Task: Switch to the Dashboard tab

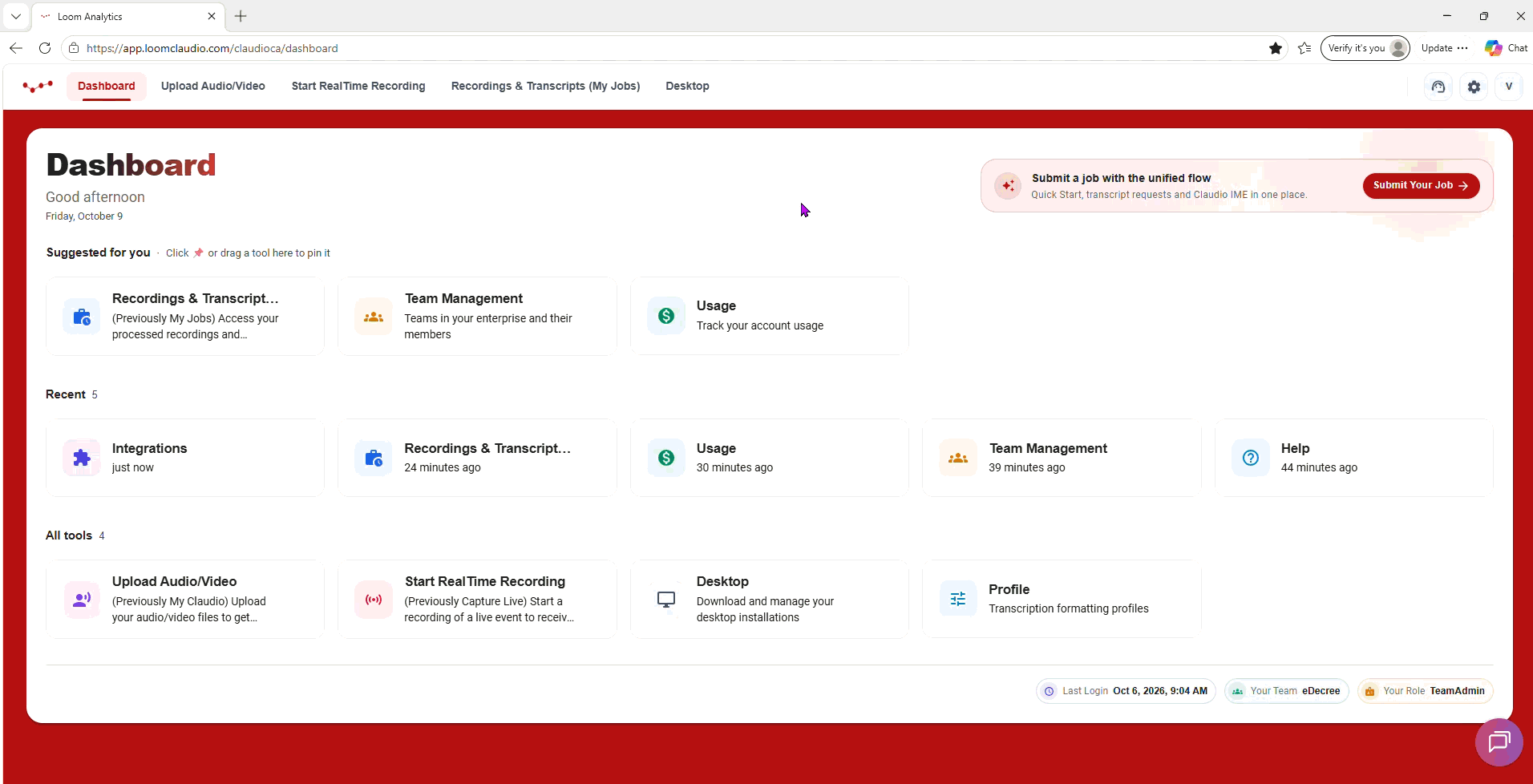Action: tap(107, 87)
